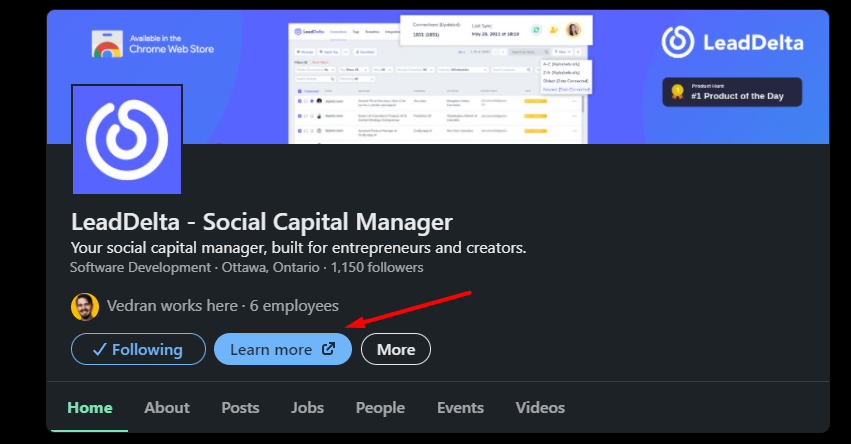Click the Chrome Web Store icon in banner
The image size is (851, 444).
107,44
